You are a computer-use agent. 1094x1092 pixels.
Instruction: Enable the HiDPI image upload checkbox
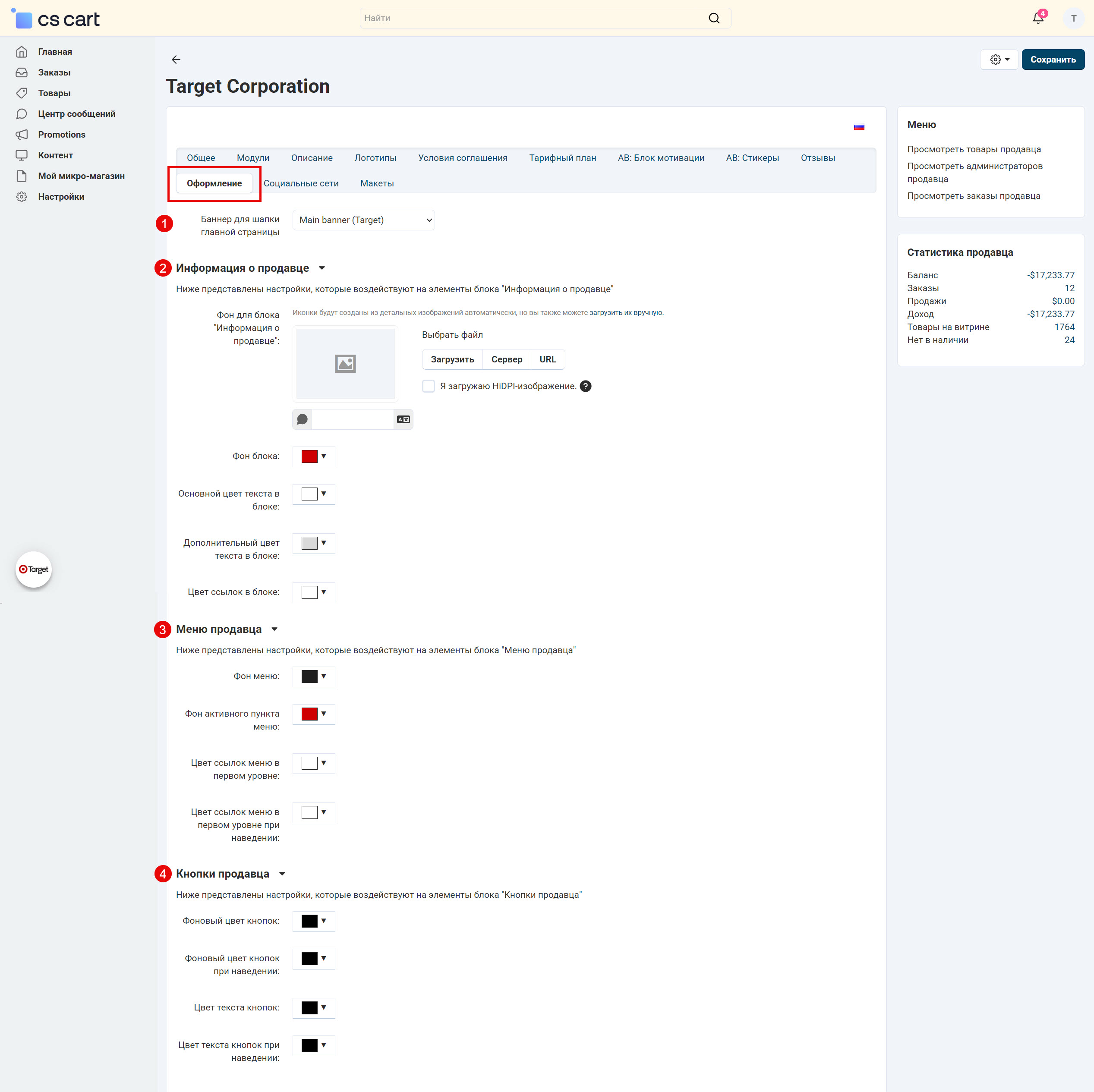coord(429,386)
